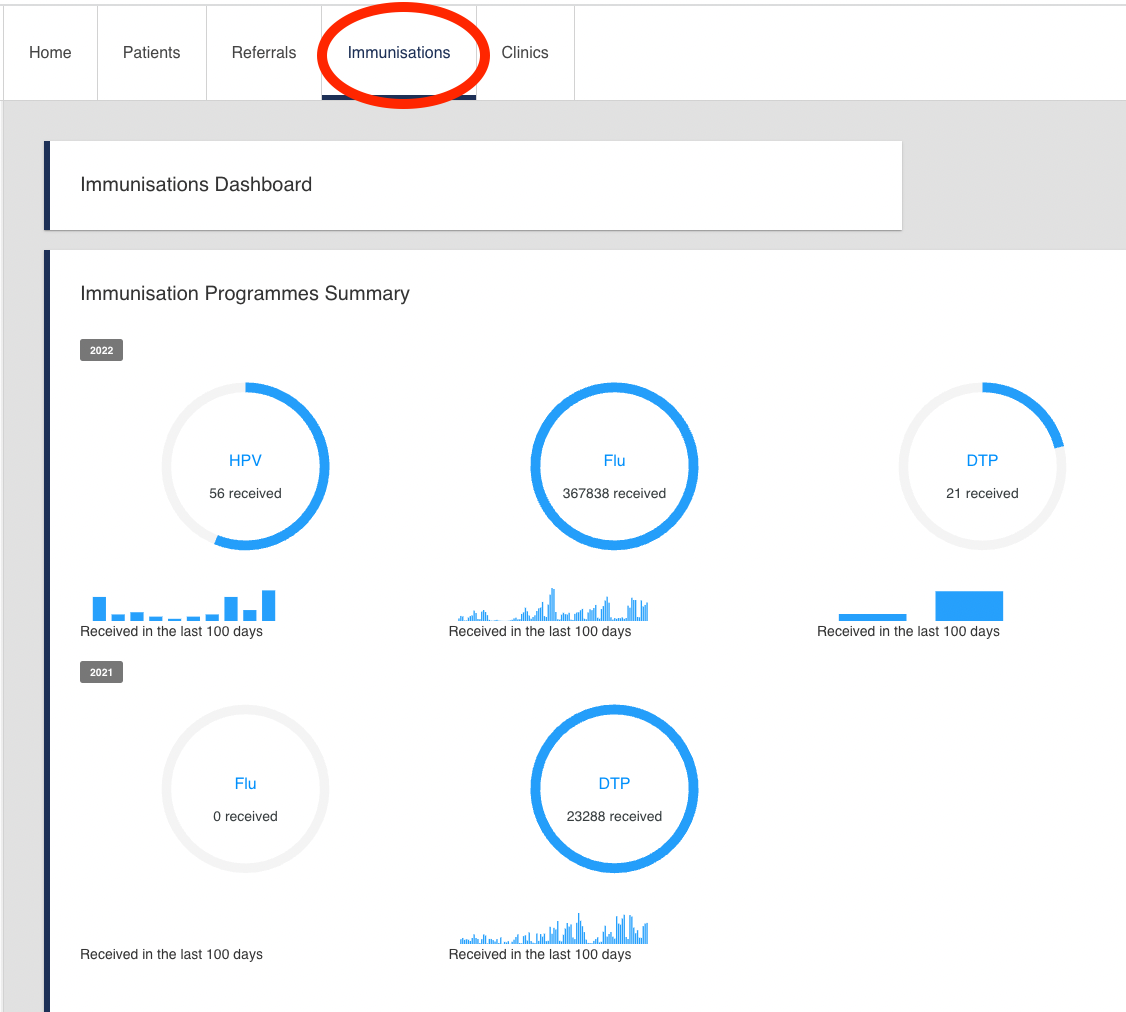Click the 2022 year badge

click(101, 350)
